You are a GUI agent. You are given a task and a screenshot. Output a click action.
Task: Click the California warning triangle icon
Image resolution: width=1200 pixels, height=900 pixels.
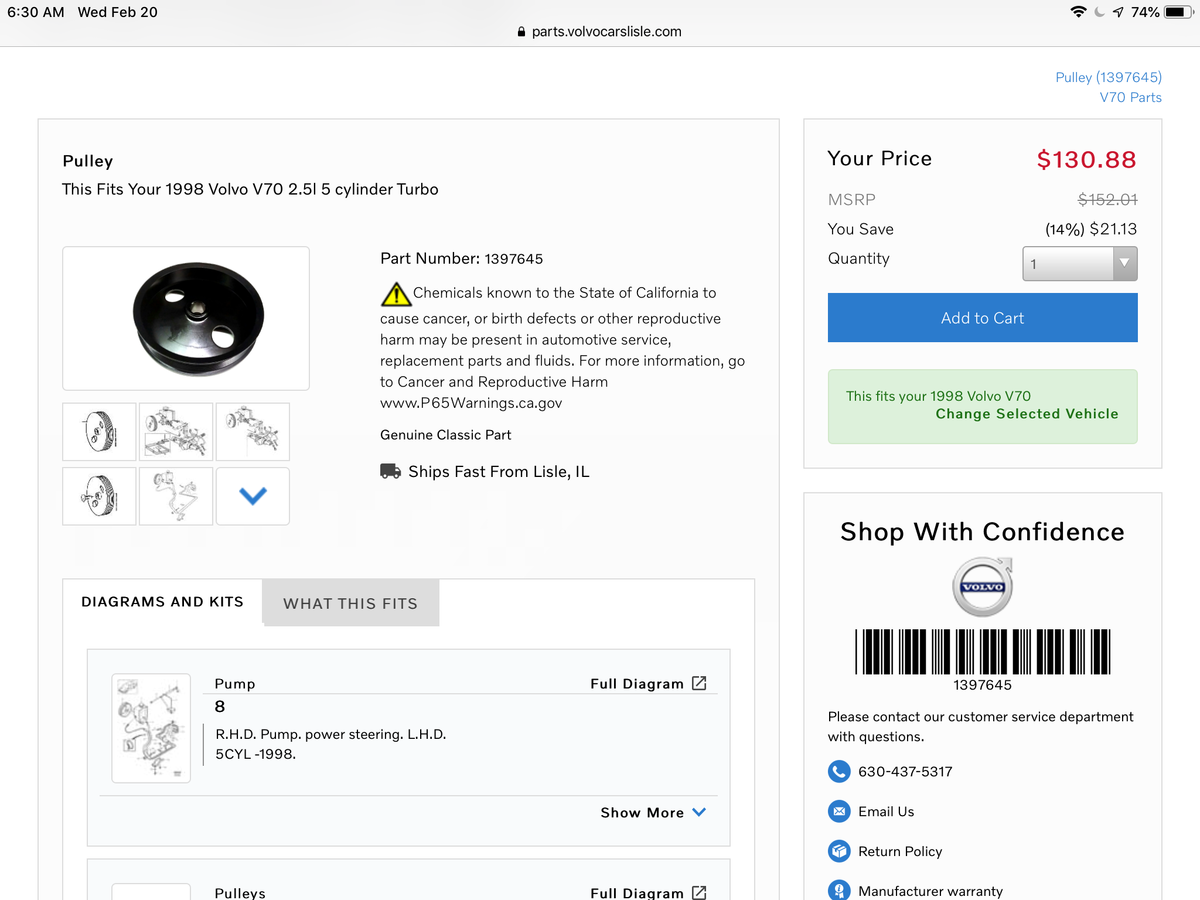(396, 294)
